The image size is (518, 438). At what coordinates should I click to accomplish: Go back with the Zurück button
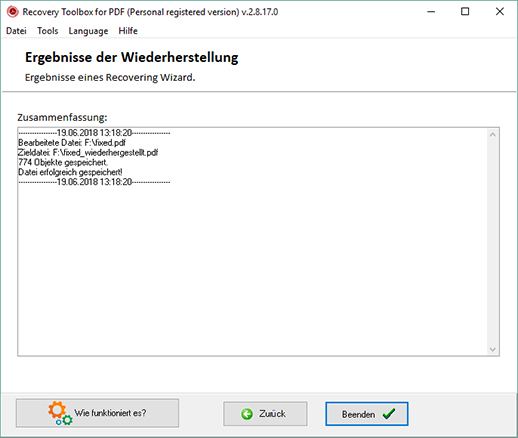pyautogui.click(x=265, y=414)
